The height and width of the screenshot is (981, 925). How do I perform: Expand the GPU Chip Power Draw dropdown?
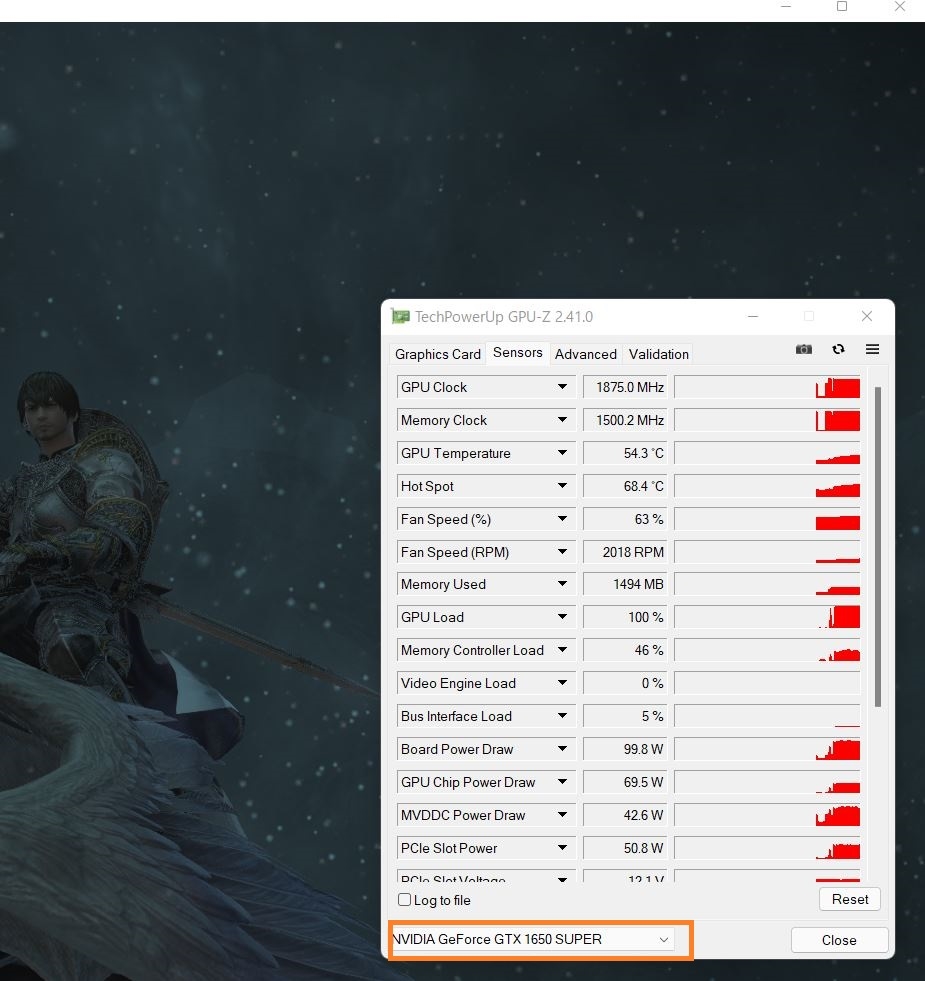point(562,782)
